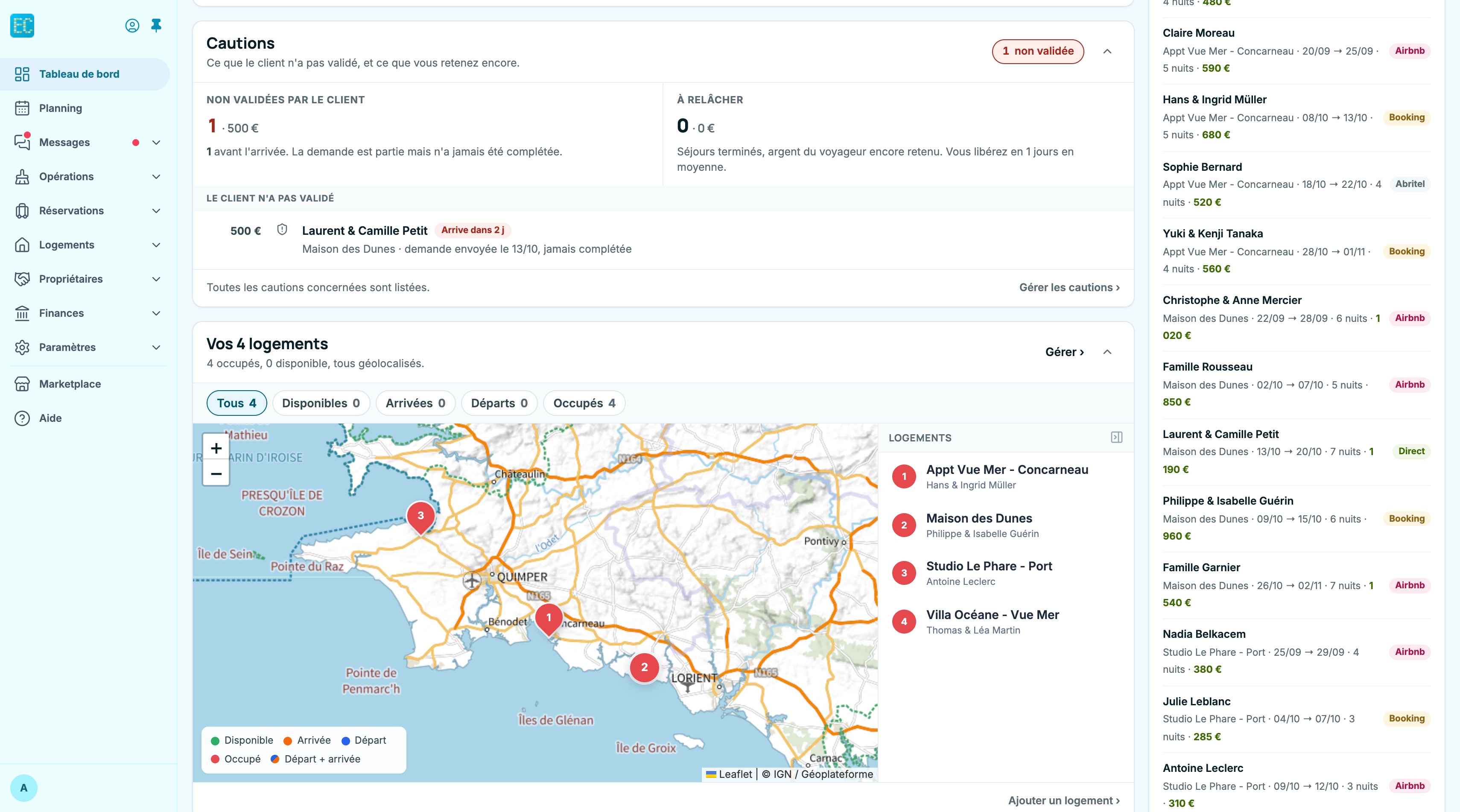Expand the Finances submenu

156,313
